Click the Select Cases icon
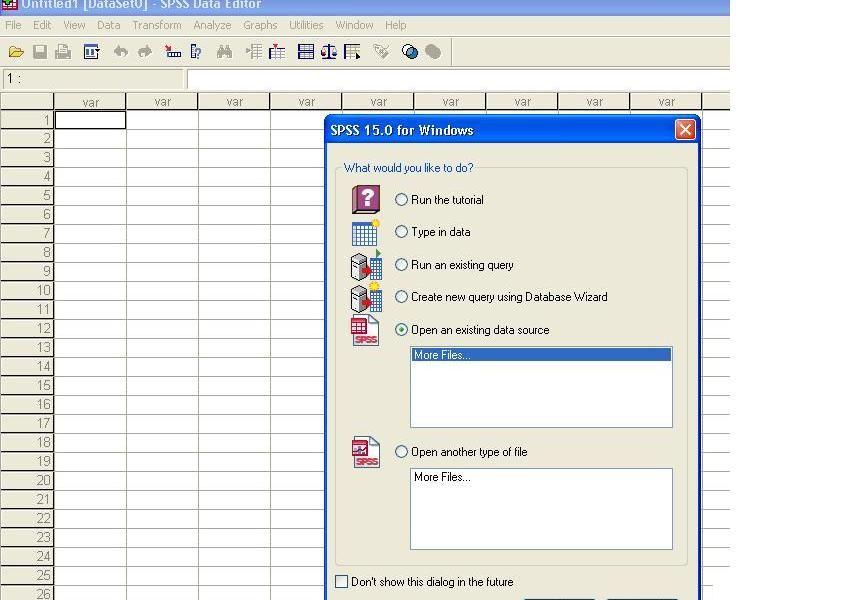The height and width of the screenshot is (600, 850). point(352,52)
